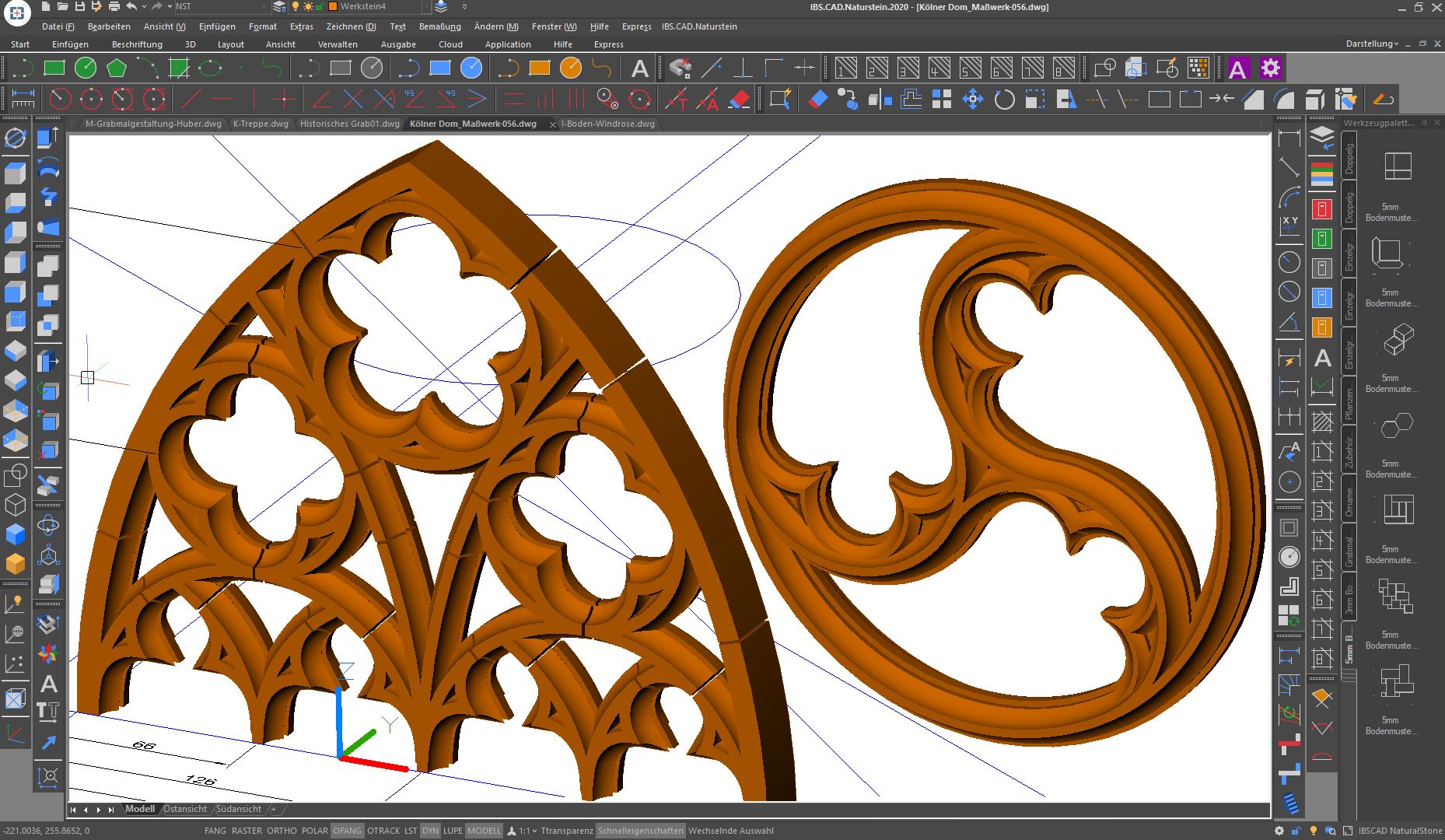Viewport: 1445px width, 840px height.
Task: Select hatch pattern number 1
Action: point(846,68)
